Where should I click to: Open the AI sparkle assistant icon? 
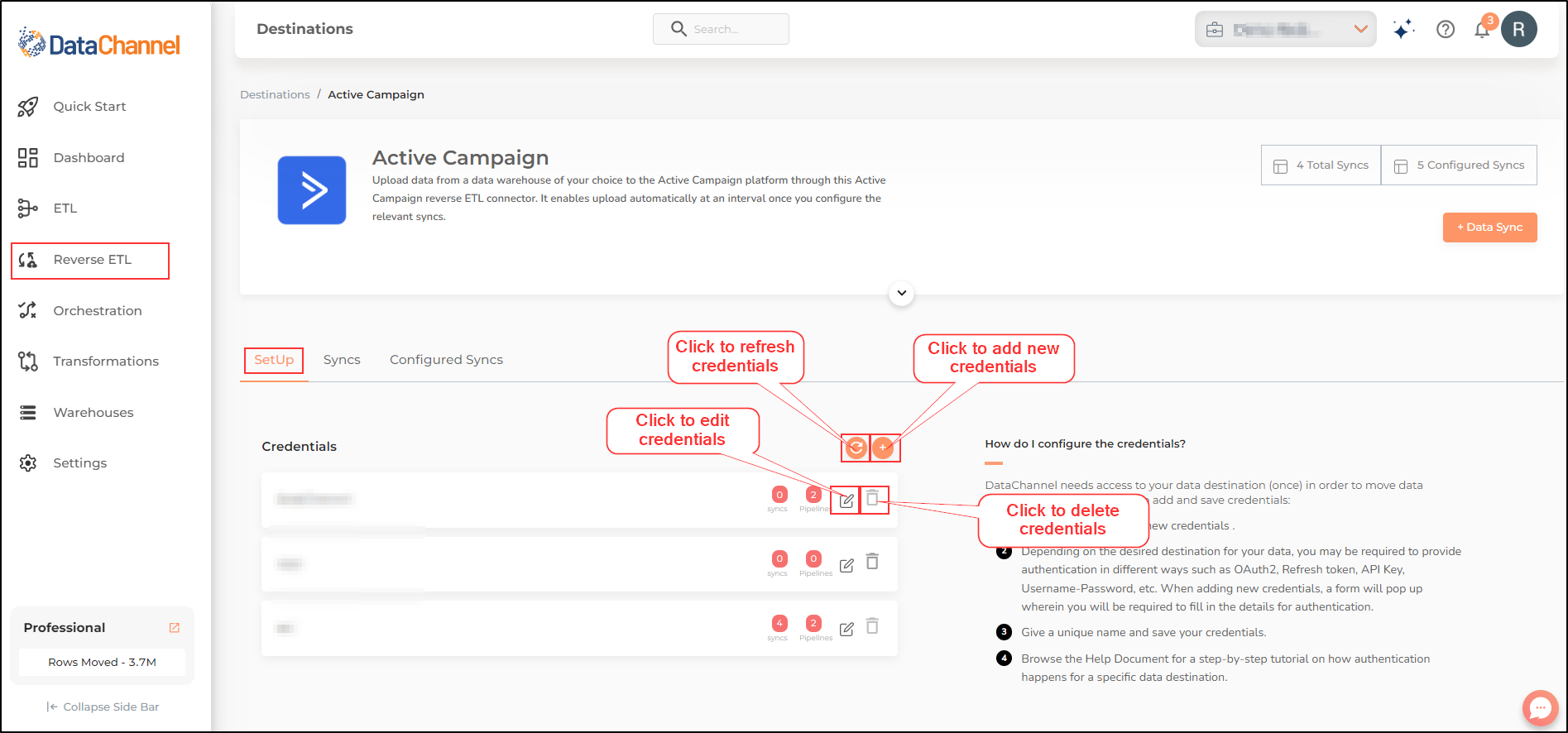point(1403,30)
